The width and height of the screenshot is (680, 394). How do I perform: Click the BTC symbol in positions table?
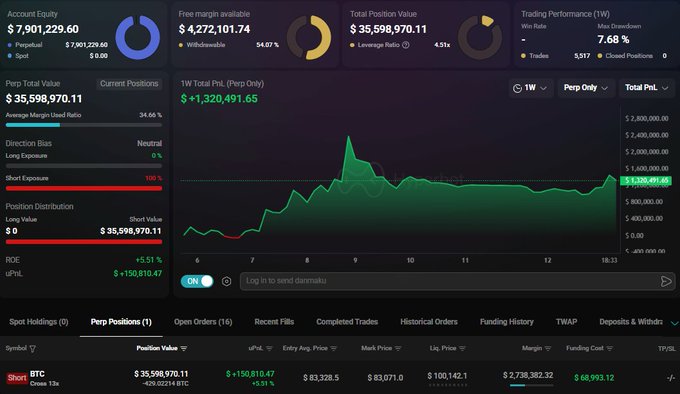pyautogui.click(x=37, y=374)
